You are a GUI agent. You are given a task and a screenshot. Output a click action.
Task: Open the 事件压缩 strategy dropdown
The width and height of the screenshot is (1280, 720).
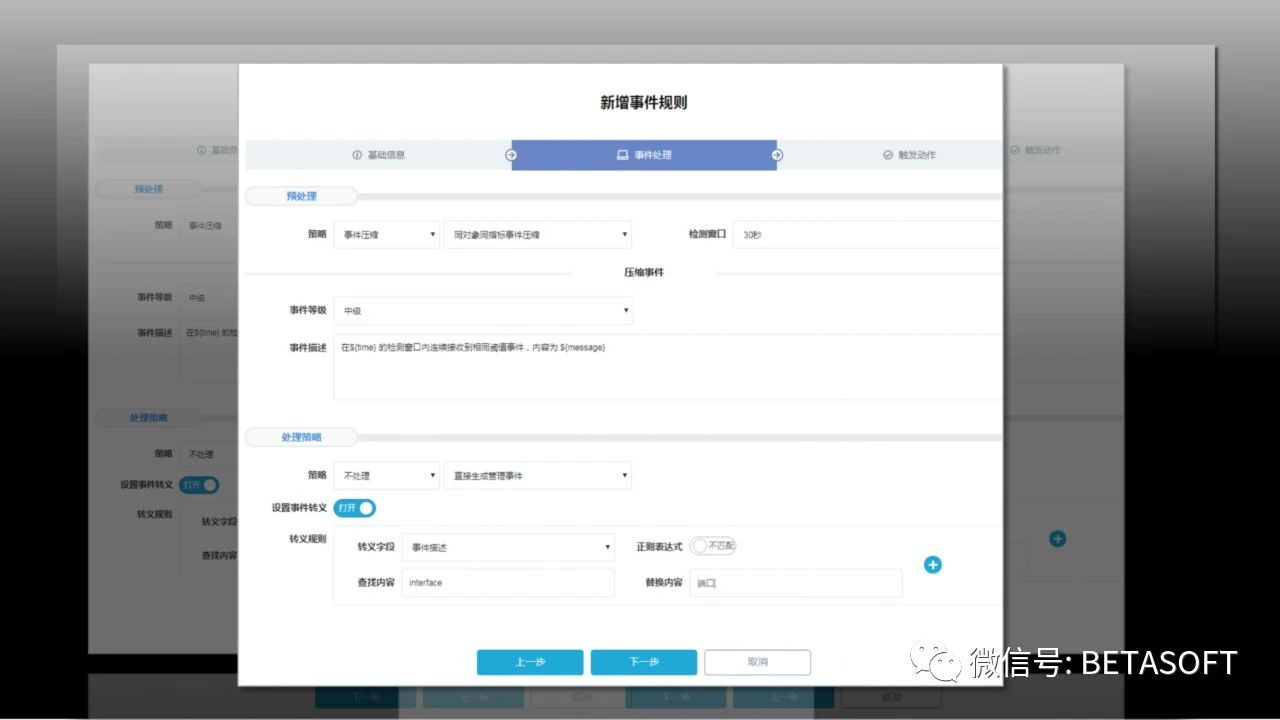[387, 234]
